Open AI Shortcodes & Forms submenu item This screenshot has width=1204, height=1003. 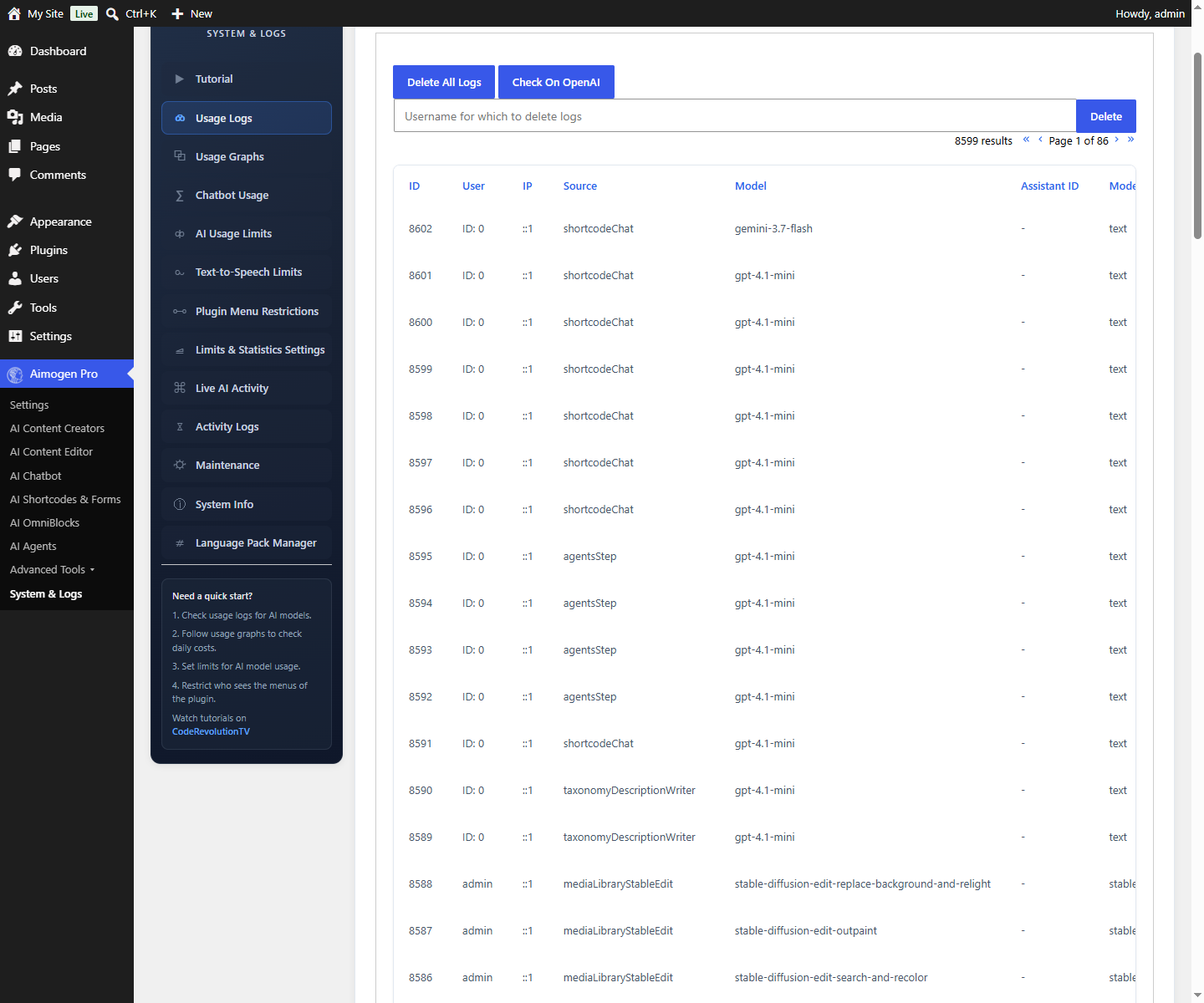click(x=65, y=499)
